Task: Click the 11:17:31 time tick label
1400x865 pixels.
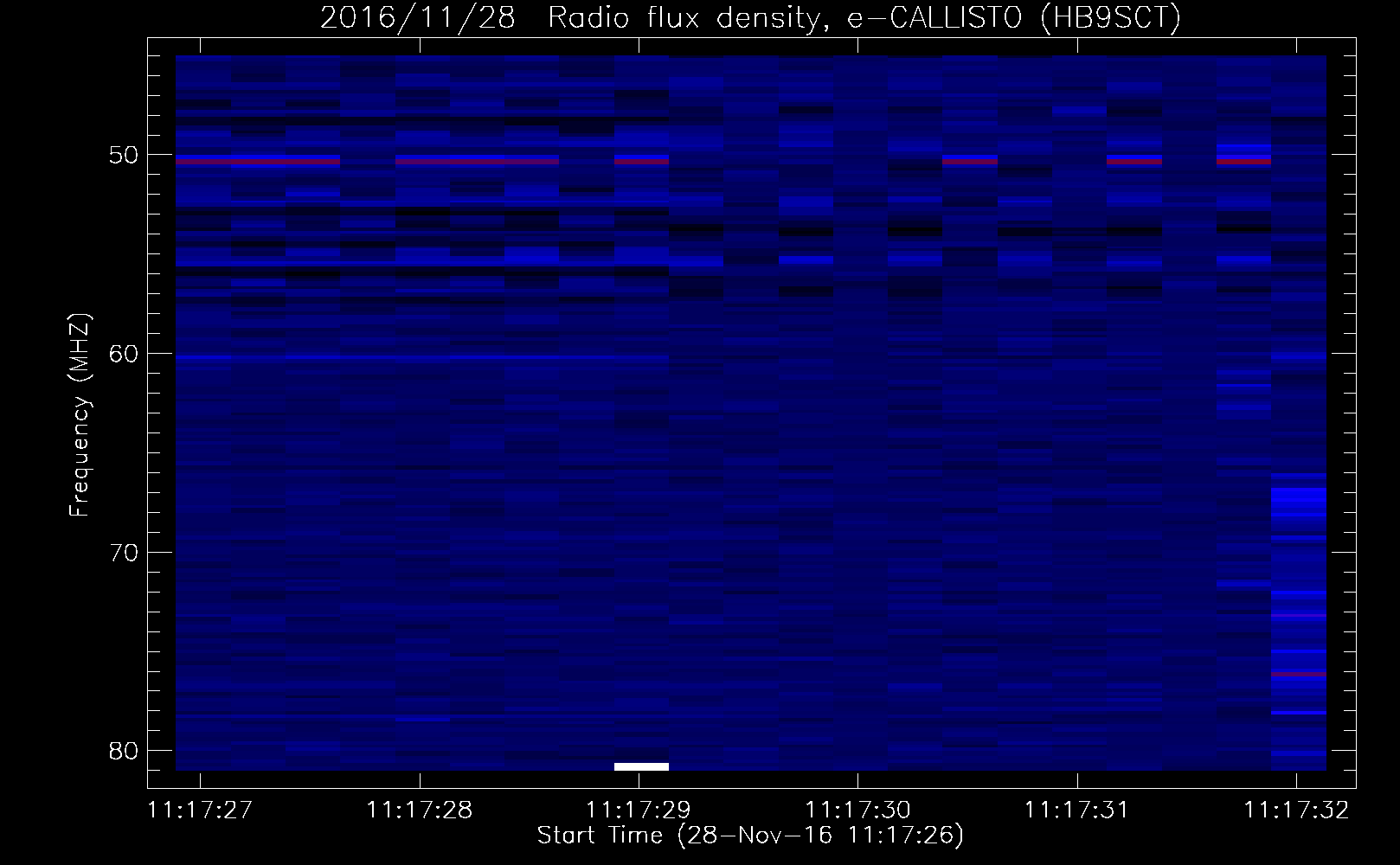Action: (1077, 811)
